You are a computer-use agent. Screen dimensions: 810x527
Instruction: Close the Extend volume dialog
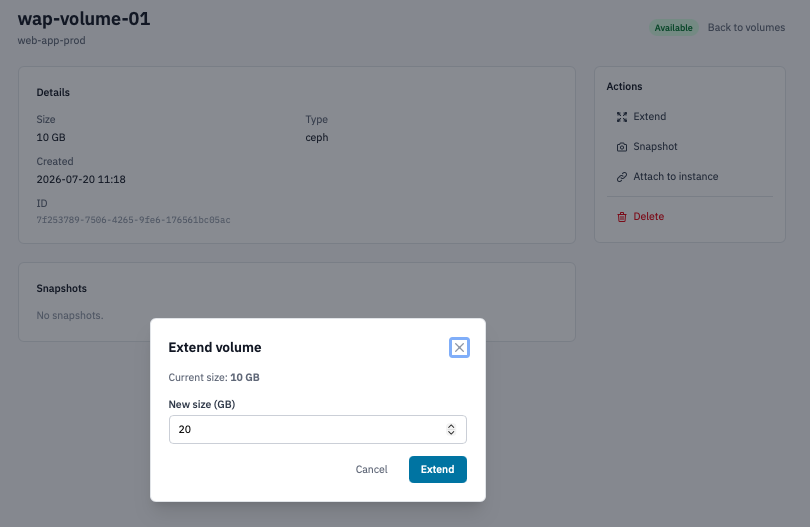point(459,348)
